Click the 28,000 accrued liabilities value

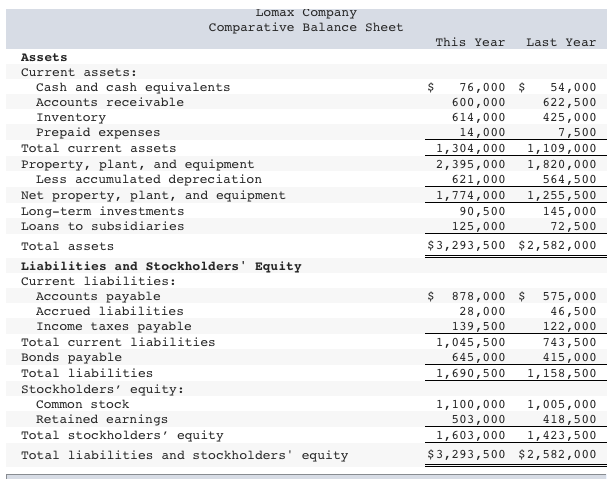coord(482,311)
